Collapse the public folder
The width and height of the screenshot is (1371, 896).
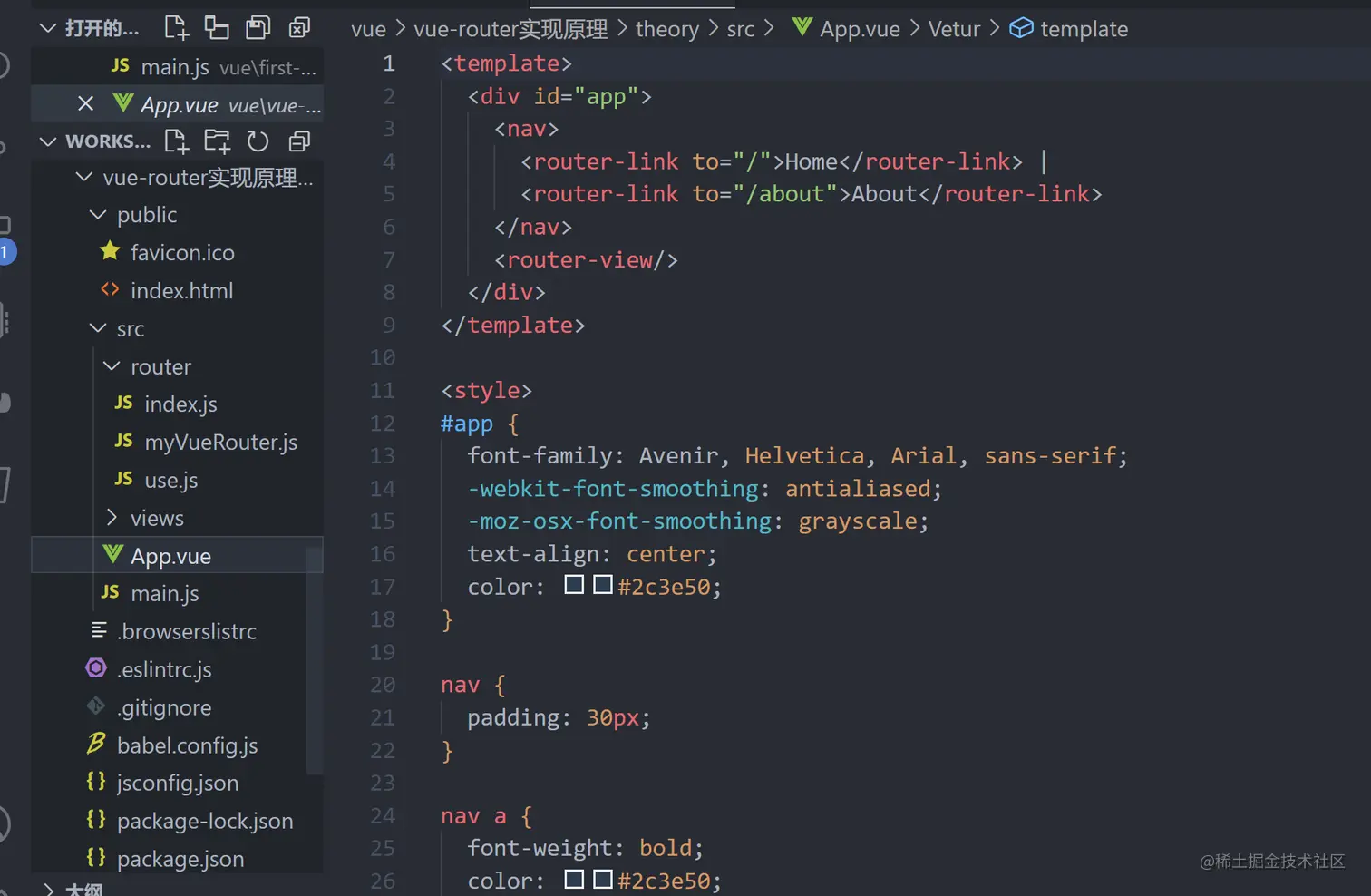click(98, 215)
